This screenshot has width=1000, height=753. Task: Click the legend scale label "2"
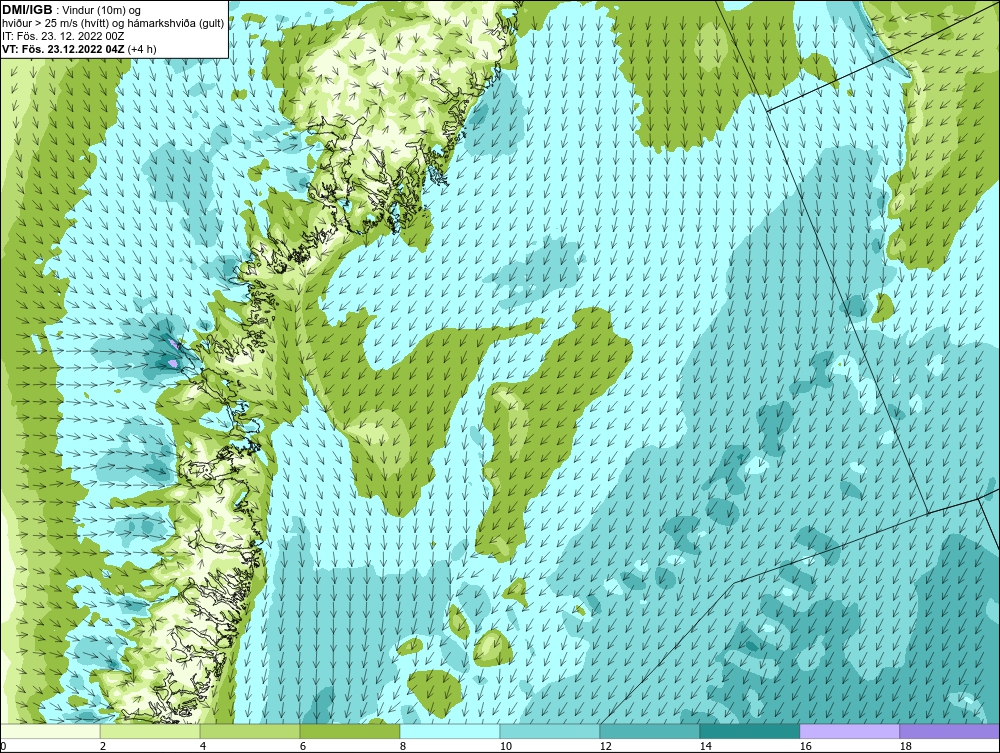(x=103, y=746)
